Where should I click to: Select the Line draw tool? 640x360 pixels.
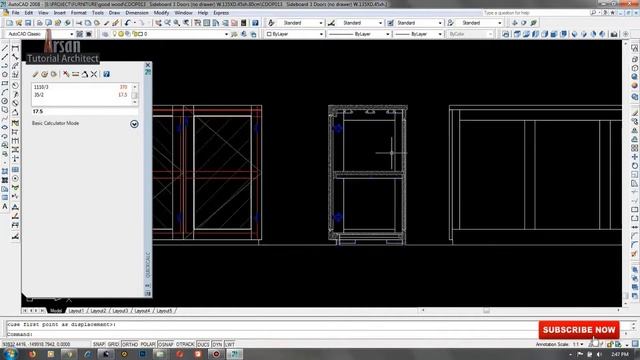click(x=5, y=48)
